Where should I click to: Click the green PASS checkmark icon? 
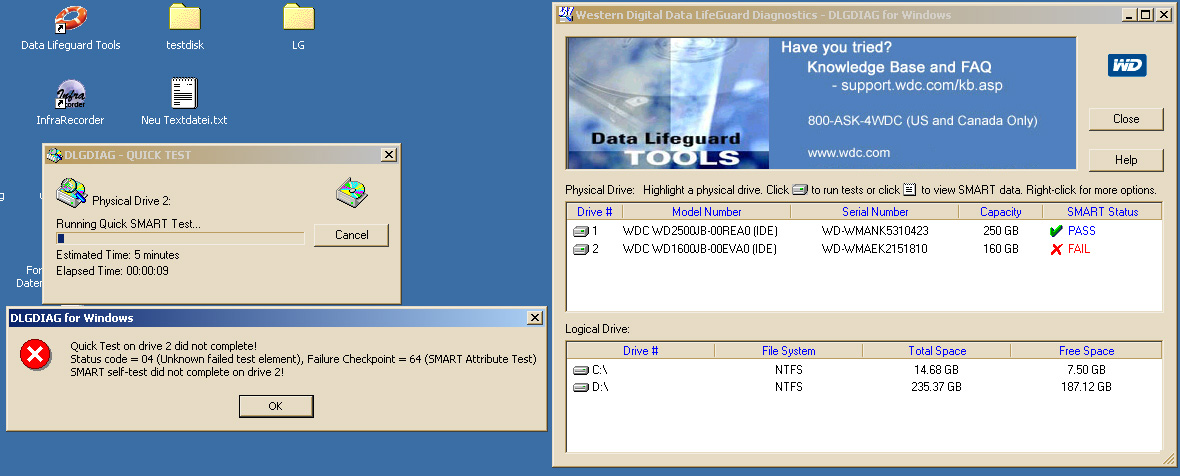(1056, 231)
